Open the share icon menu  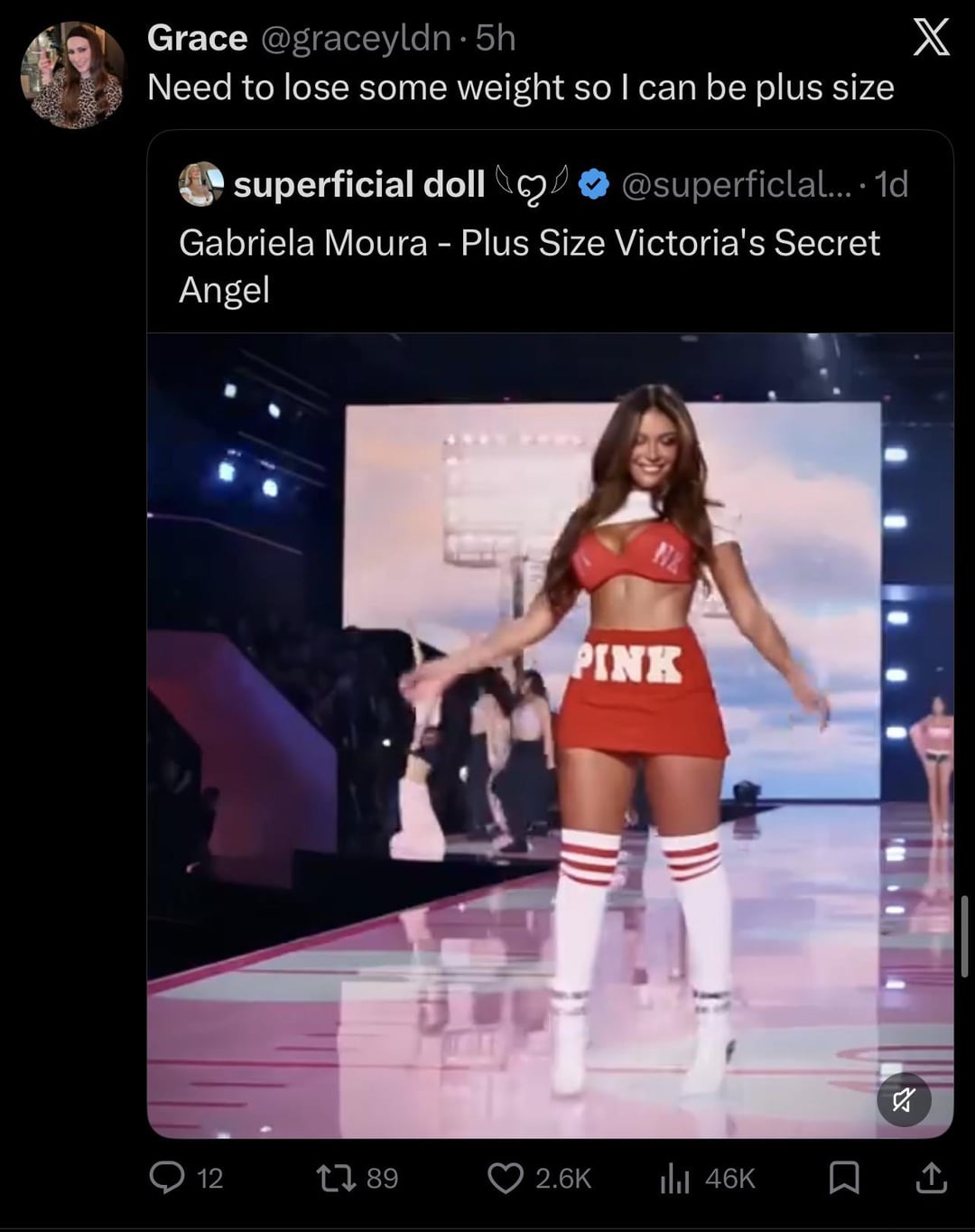pos(931,1177)
